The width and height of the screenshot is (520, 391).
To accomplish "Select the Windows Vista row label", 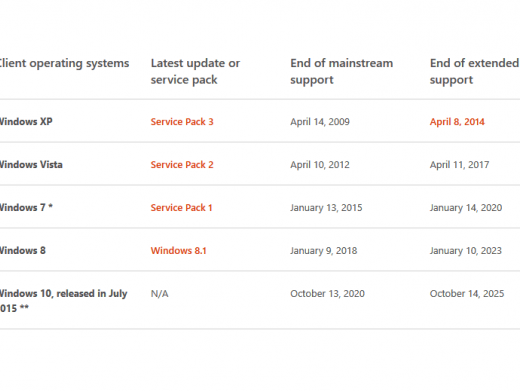I will (31, 165).
